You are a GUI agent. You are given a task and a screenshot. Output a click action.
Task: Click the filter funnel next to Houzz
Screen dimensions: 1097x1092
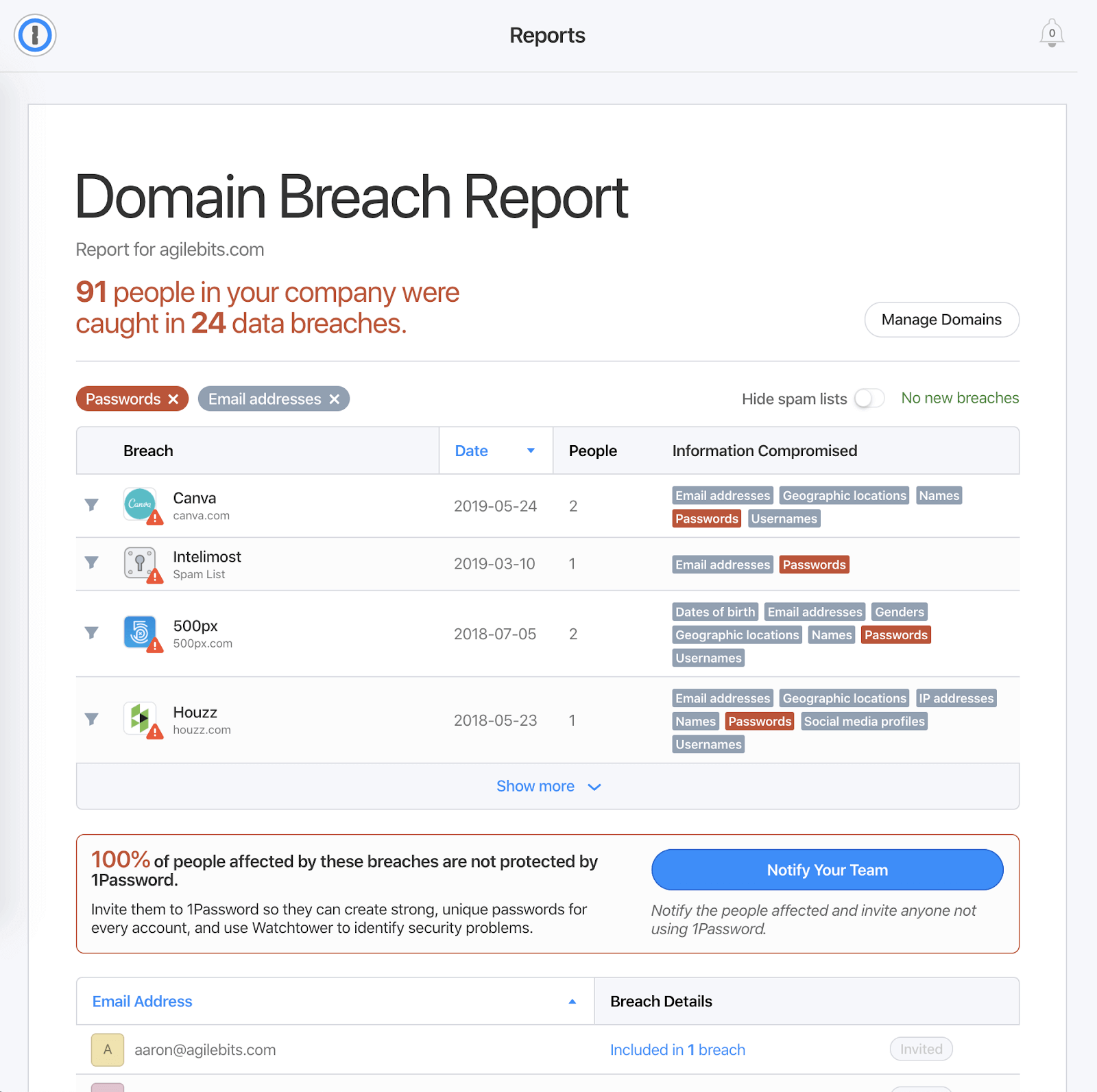(x=91, y=720)
